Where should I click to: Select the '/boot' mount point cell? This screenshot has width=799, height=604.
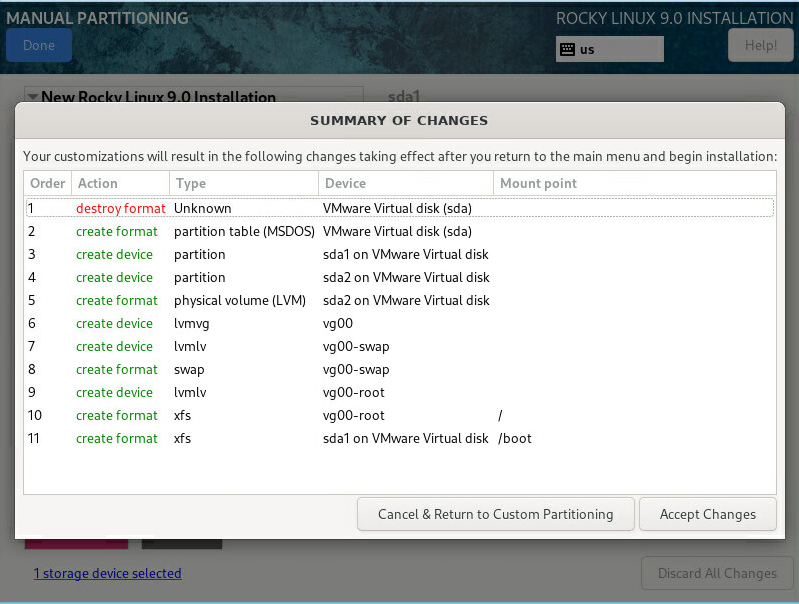[515, 439]
